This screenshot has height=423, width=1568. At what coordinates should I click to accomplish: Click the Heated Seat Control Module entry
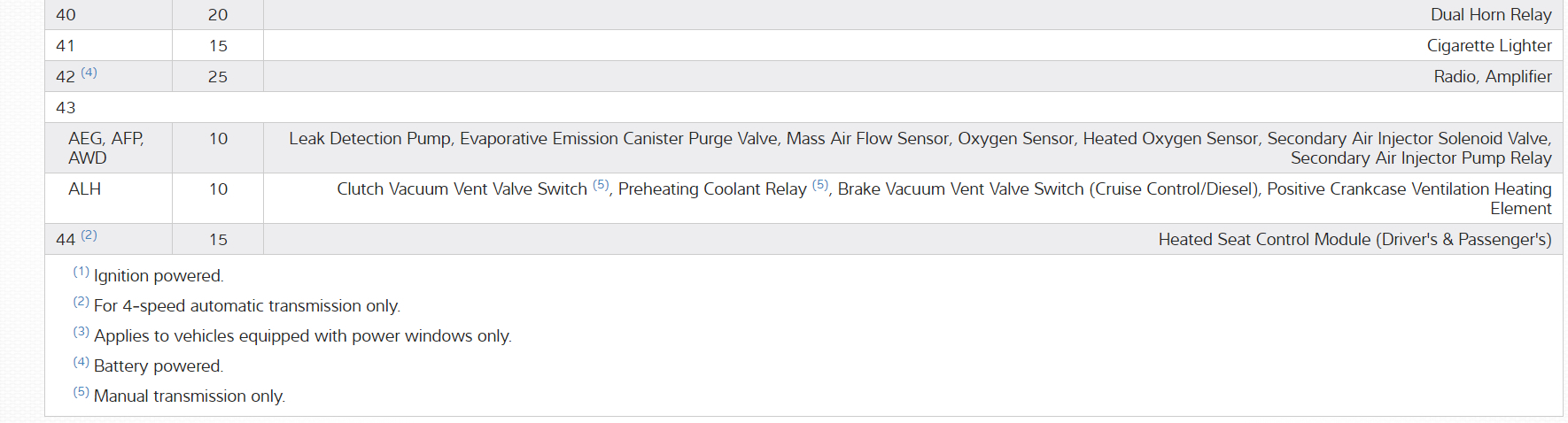point(1355,240)
